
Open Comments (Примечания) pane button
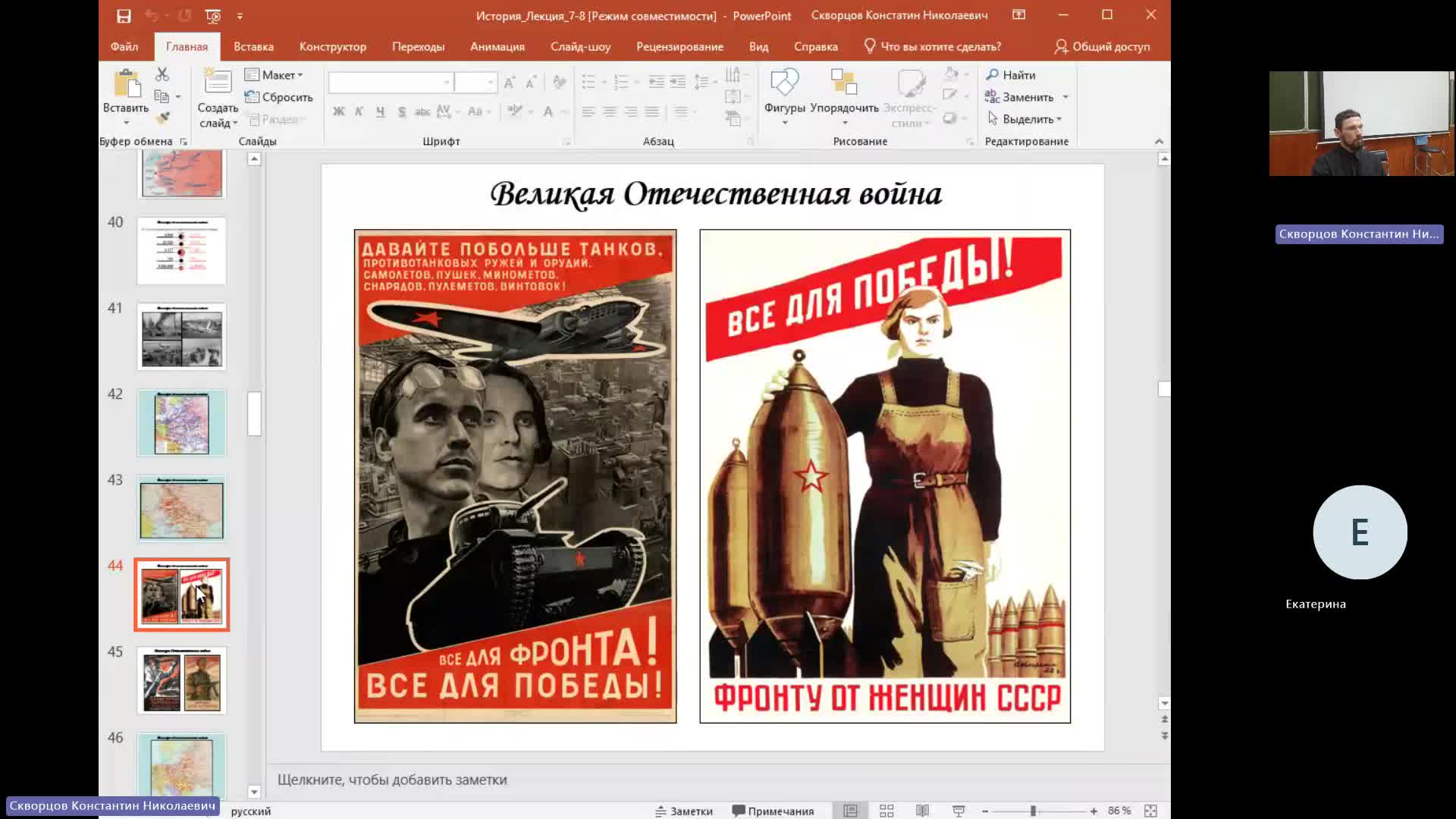pyautogui.click(x=773, y=811)
